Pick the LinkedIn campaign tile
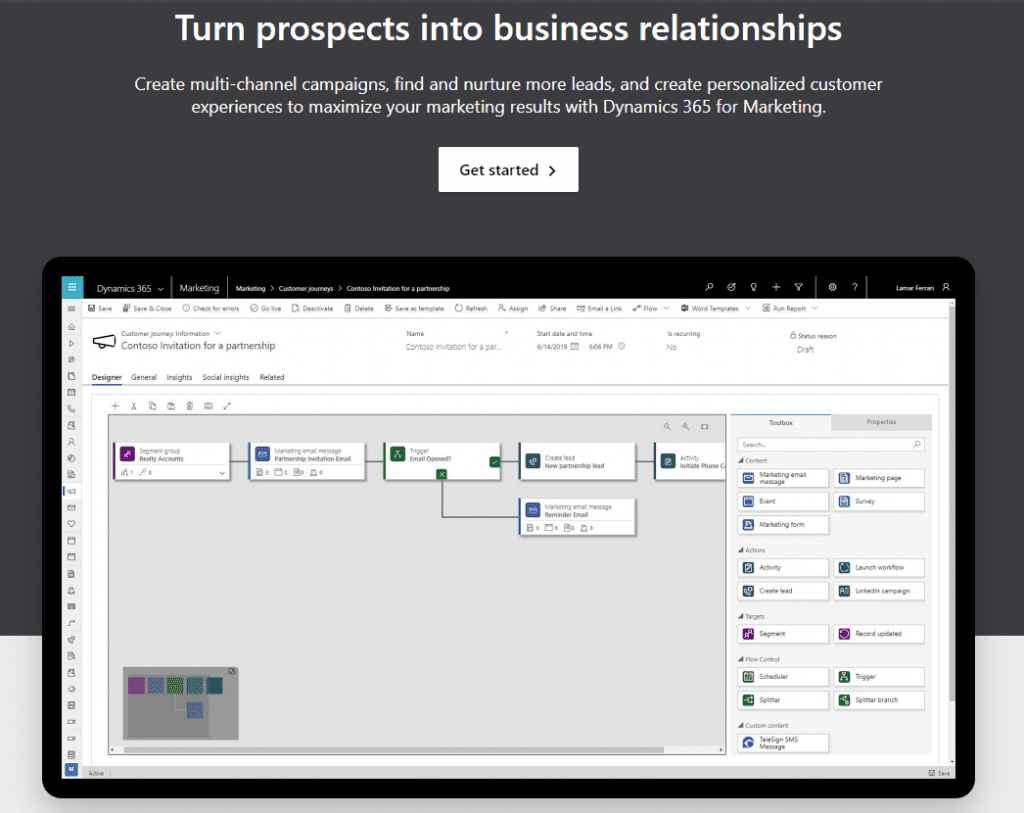 880,591
